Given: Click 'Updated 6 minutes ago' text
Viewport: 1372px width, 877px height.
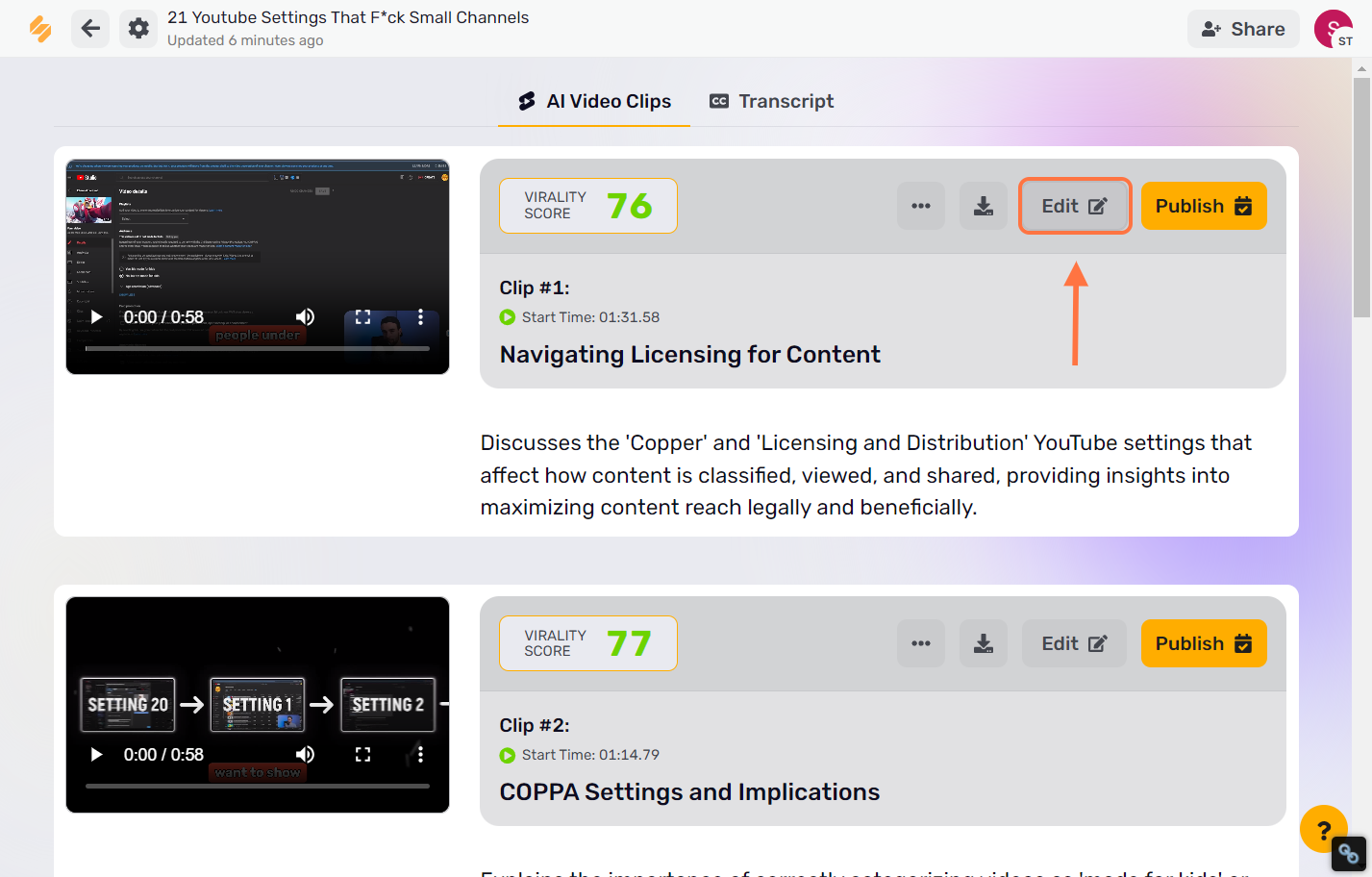Looking at the screenshot, I should [x=245, y=40].
